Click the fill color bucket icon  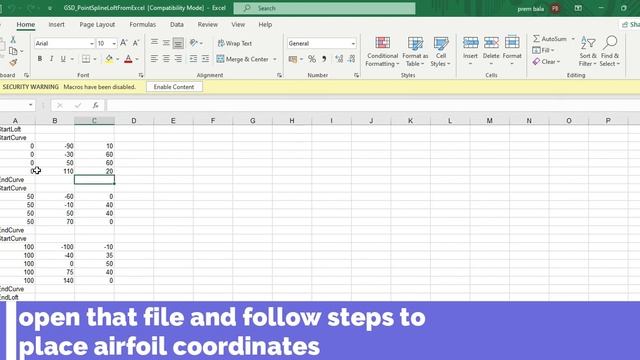click(109, 59)
